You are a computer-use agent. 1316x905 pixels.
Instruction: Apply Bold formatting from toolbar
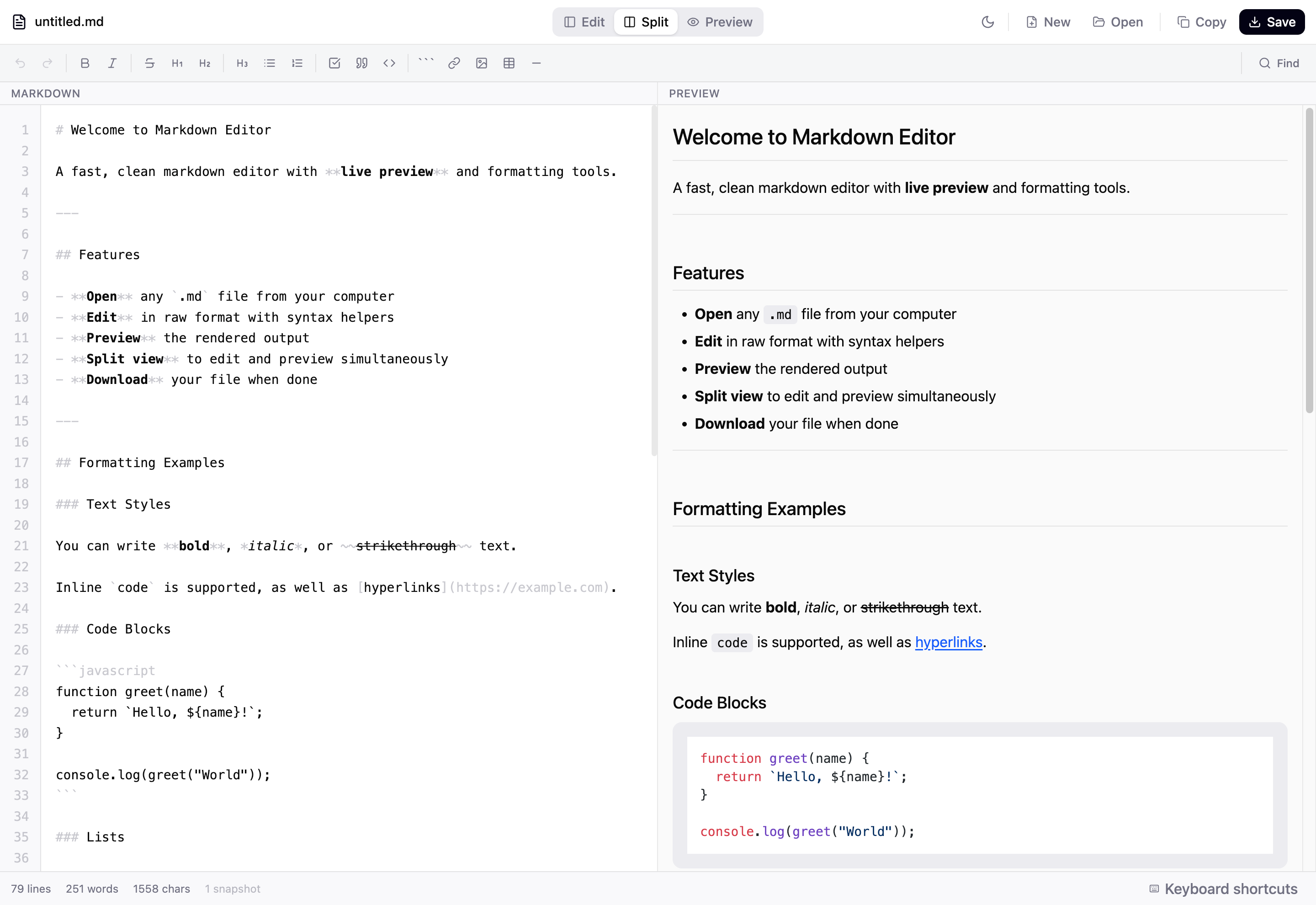click(85, 63)
